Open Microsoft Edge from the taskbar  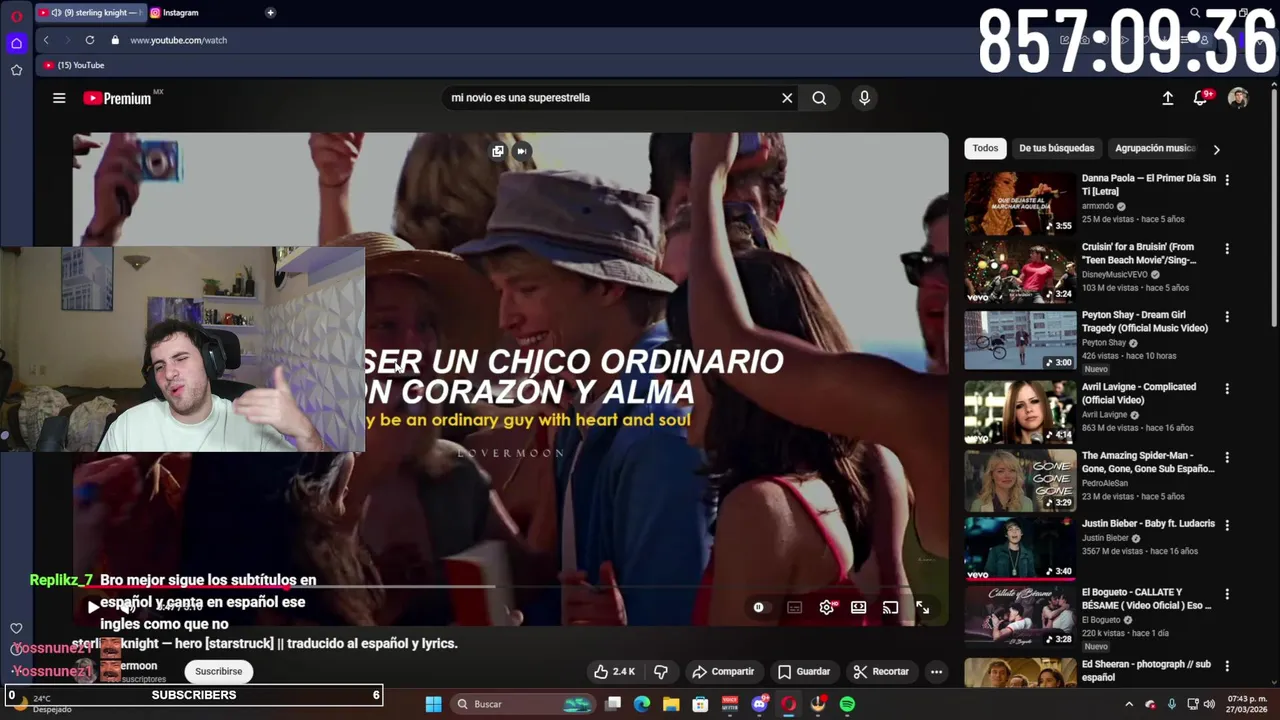coord(642,704)
